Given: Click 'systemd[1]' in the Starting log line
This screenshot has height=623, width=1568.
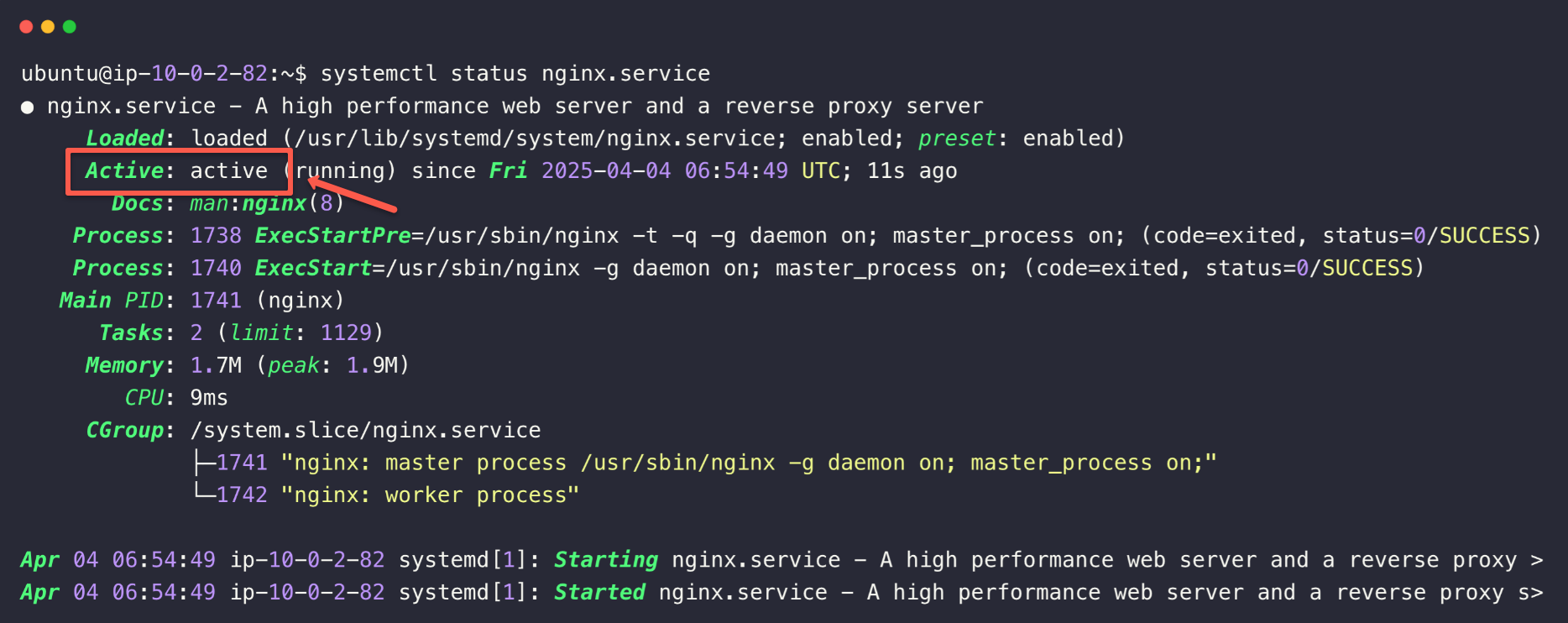Looking at the screenshot, I should pyautogui.click(x=463, y=561).
